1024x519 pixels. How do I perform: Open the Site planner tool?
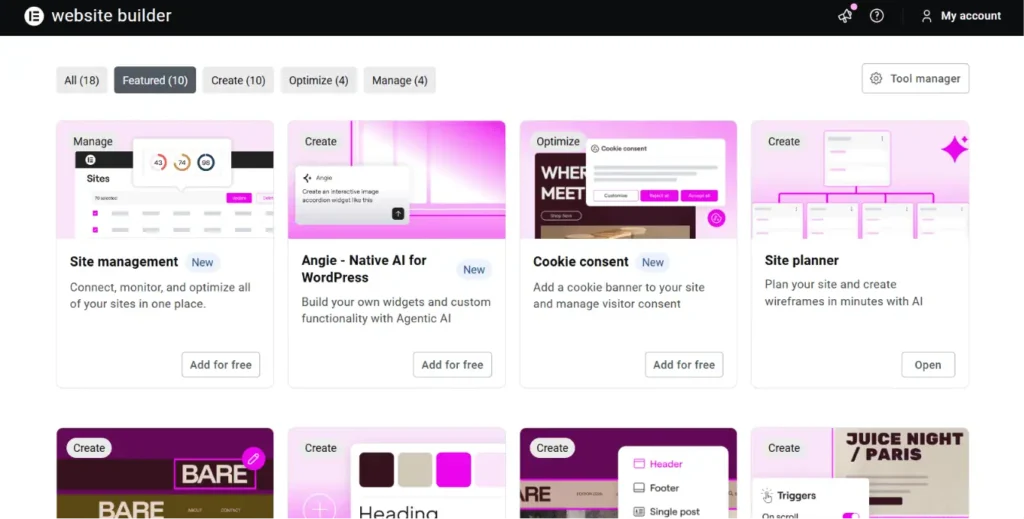point(928,364)
